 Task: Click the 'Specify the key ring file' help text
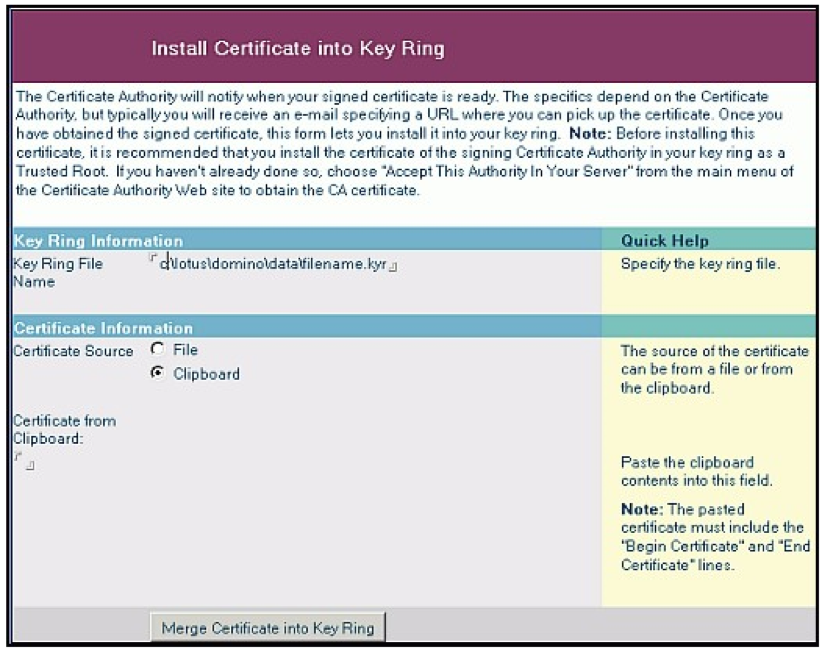699,265
